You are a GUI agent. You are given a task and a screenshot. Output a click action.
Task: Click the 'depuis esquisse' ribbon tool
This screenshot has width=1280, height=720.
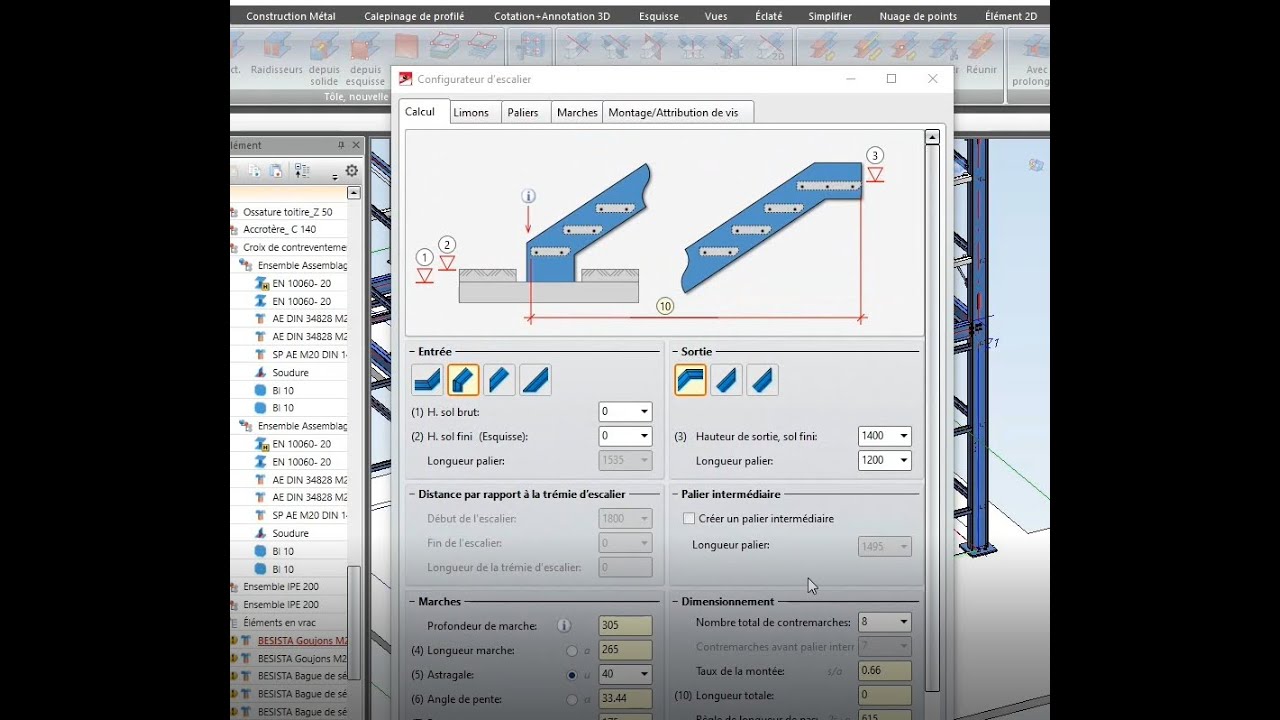366,60
